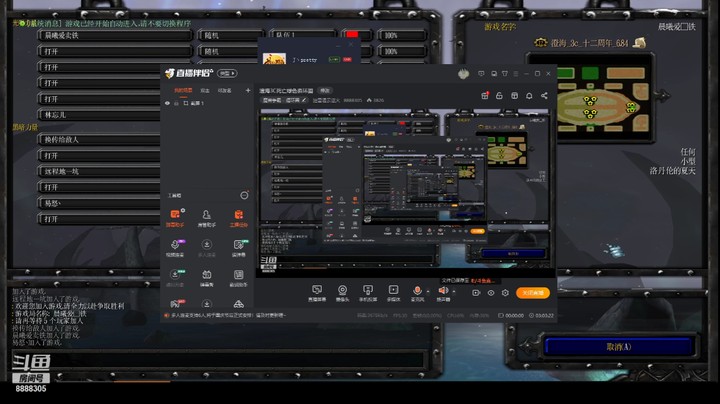Open the 林忘儿 player slot dropdown
The height and width of the screenshot is (404, 720).
tap(99, 115)
